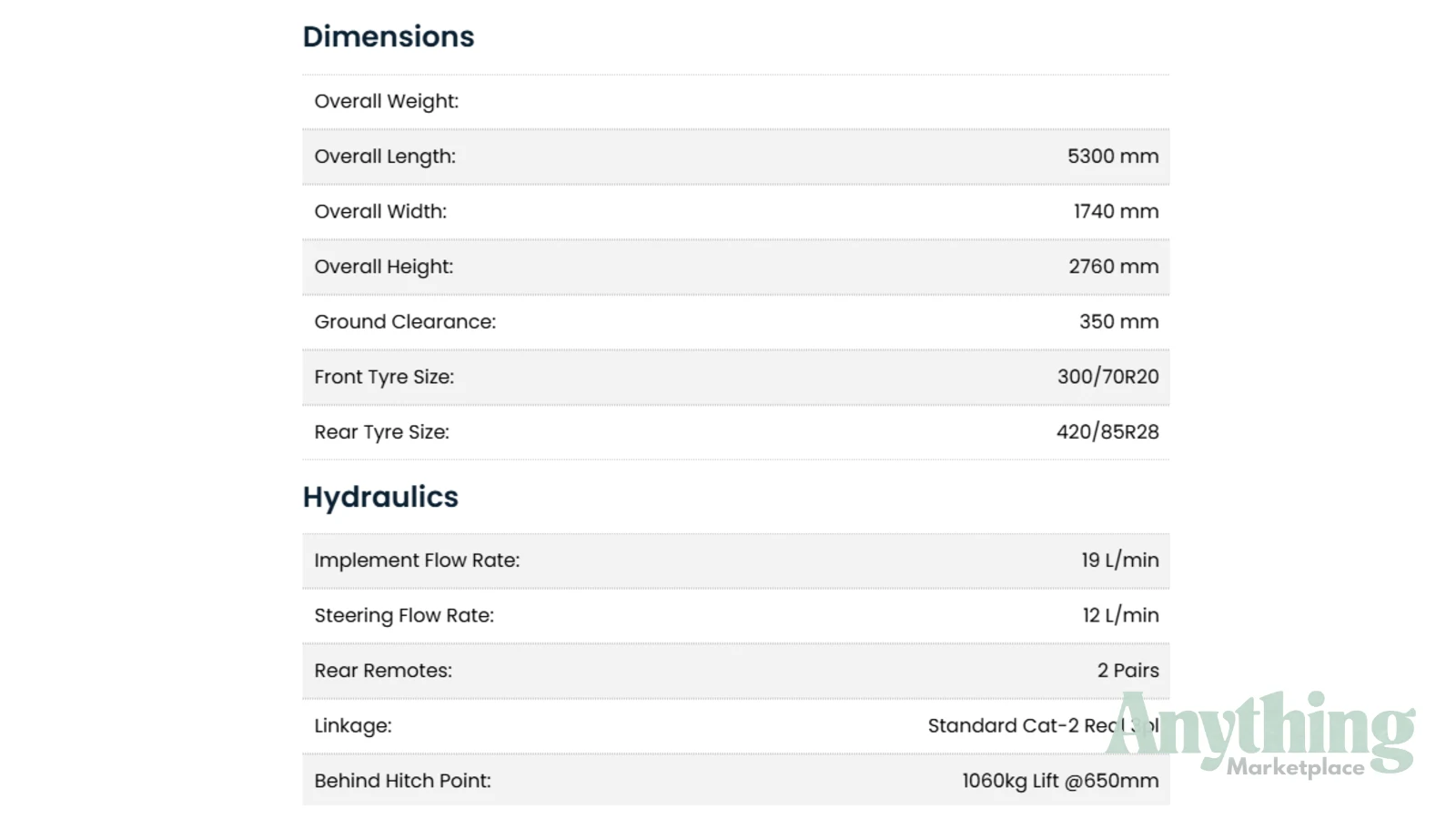Select the Standard Cat-2 linkage value
This screenshot has height=819, width=1456.
pyautogui.click(x=1043, y=726)
